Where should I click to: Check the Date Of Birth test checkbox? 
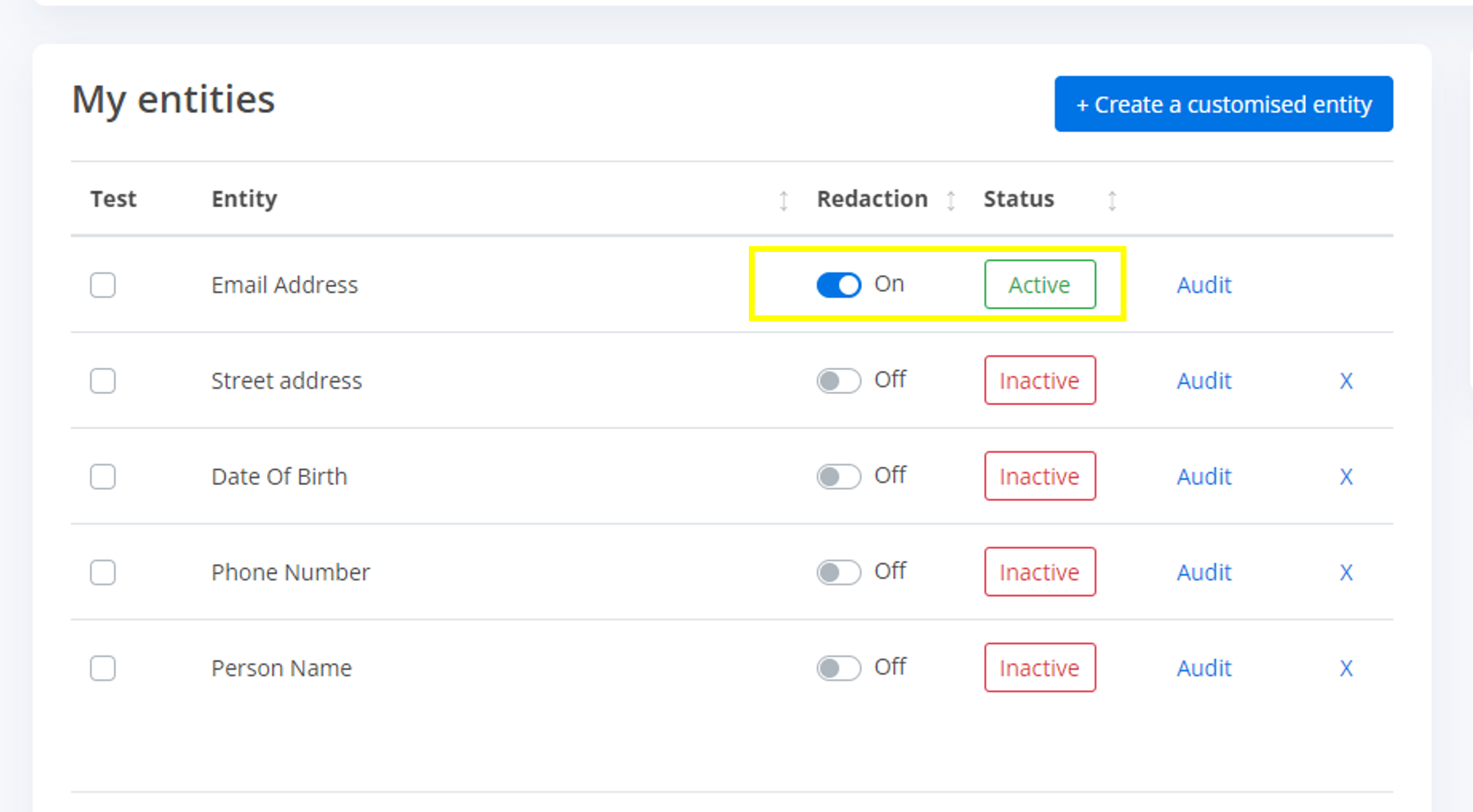(x=103, y=477)
